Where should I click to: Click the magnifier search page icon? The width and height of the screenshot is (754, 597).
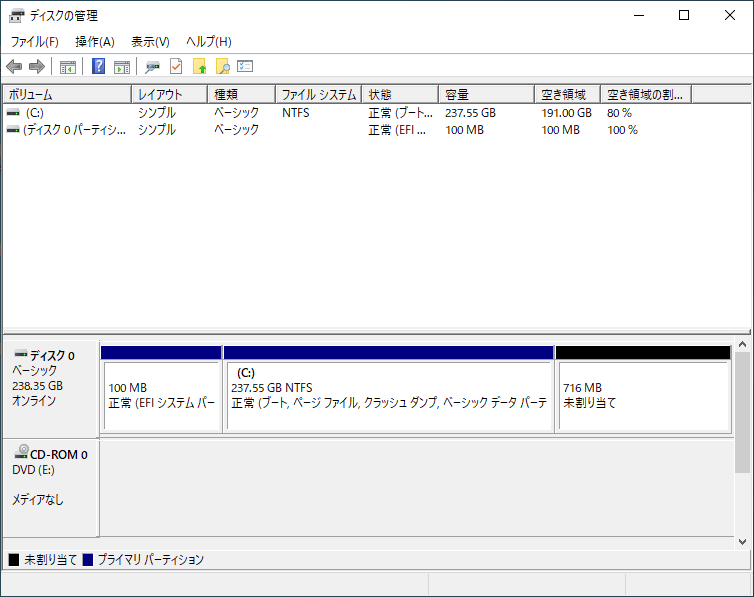click(x=223, y=67)
